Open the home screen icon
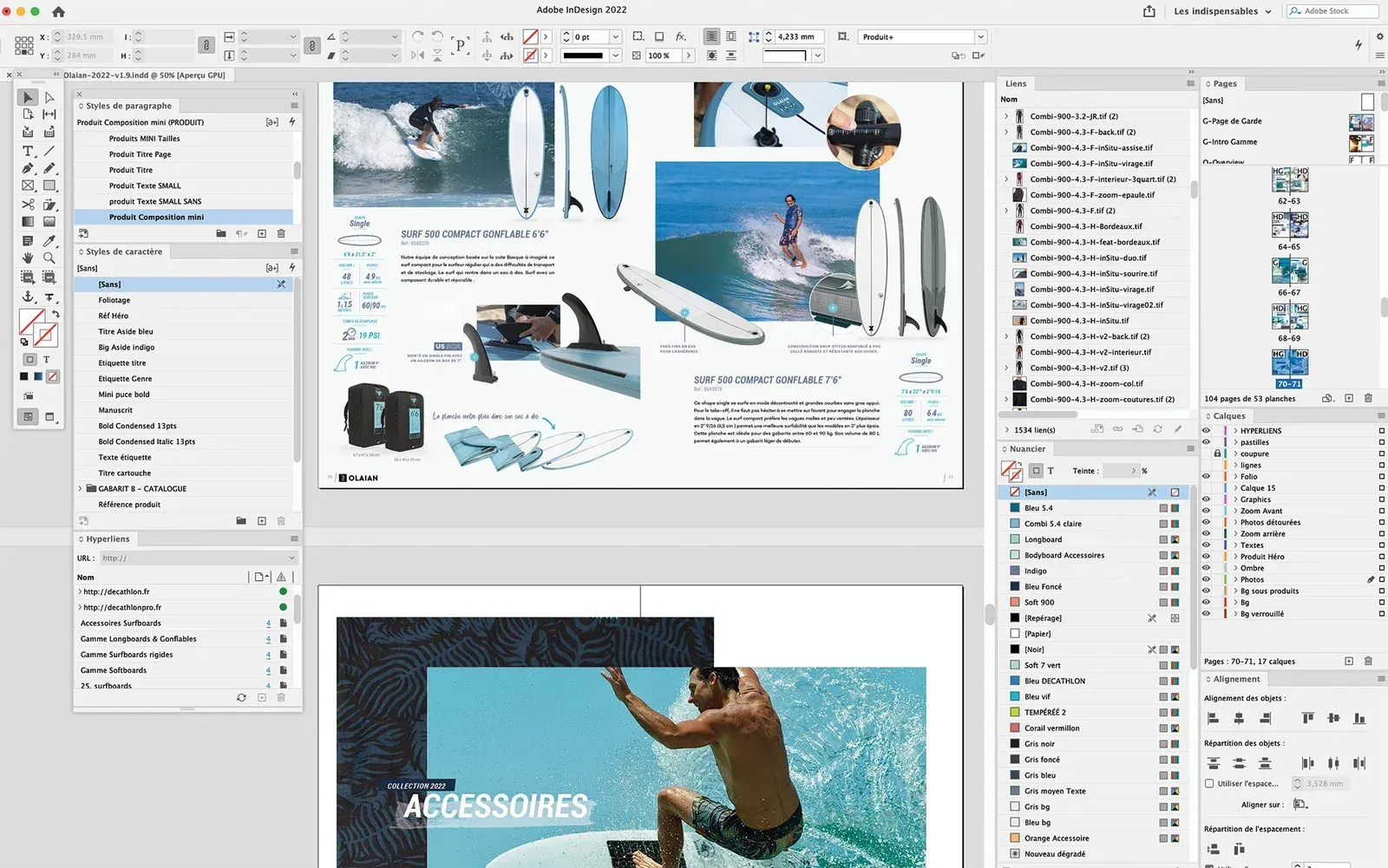Viewport: 1388px width, 868px height. (58, 12)
